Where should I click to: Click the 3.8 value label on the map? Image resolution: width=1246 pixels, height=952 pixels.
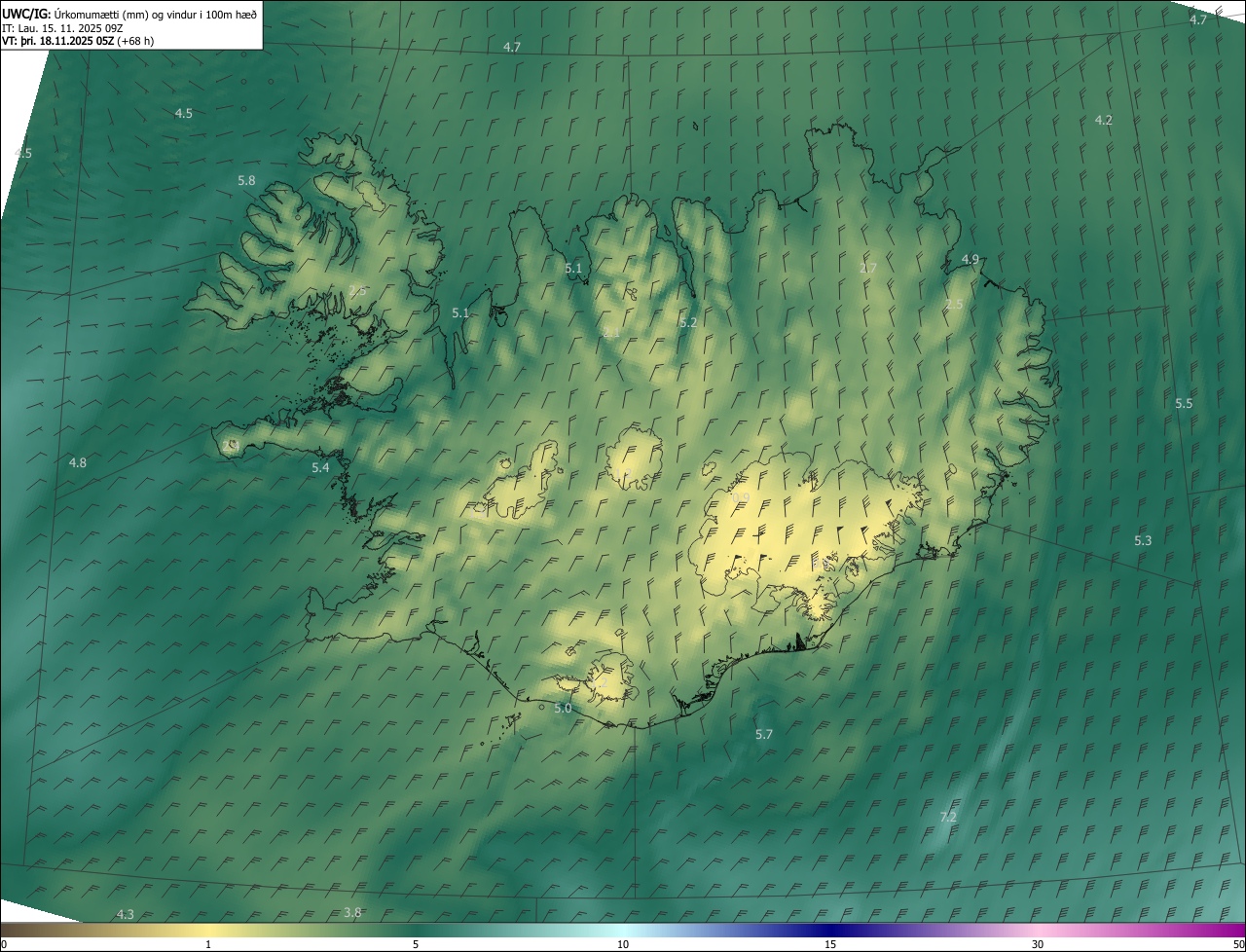click(352, 913)
